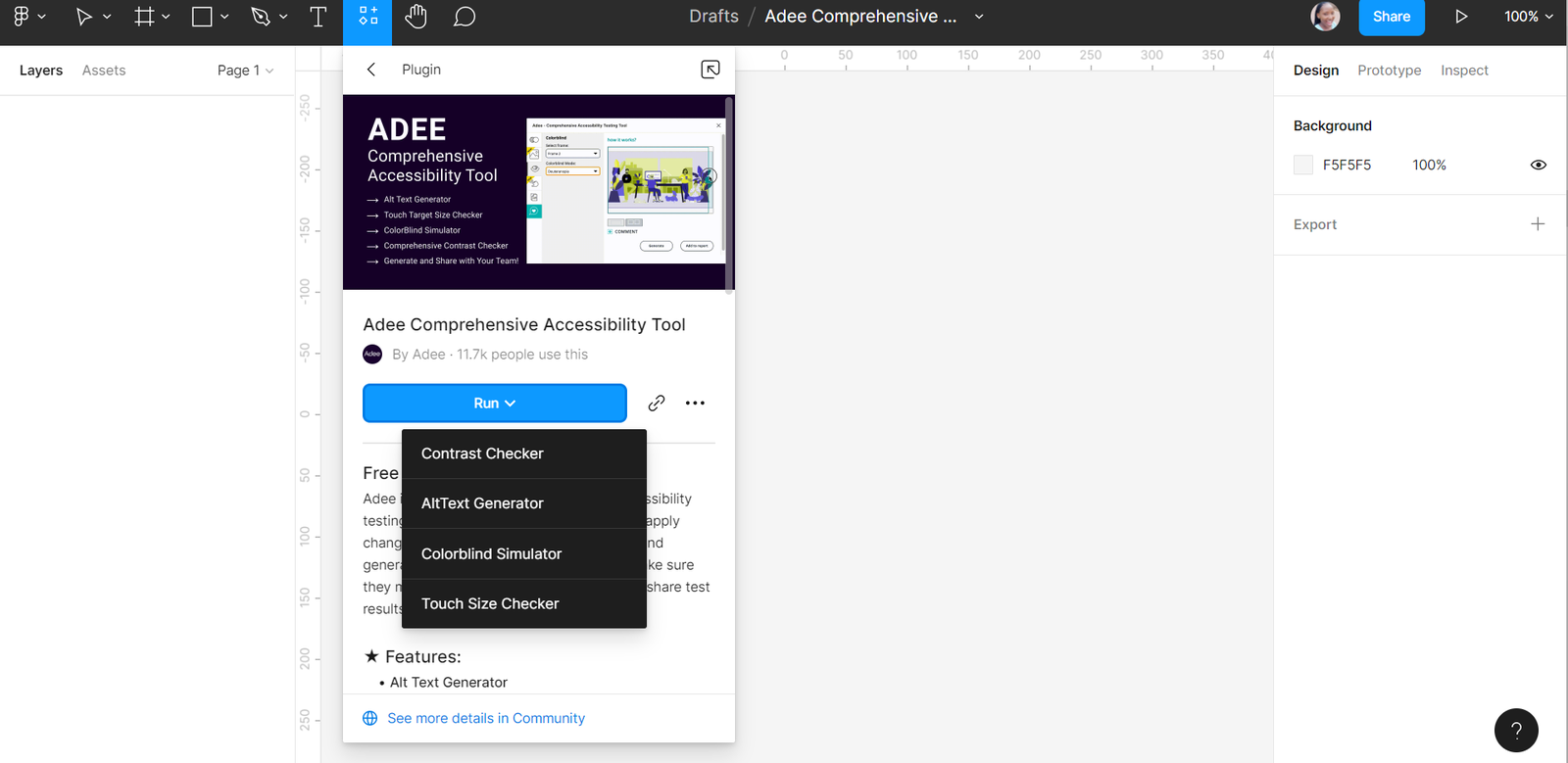Click the Present play icon
This screenshot has height=763, width=1568.
coord(1460,17)
